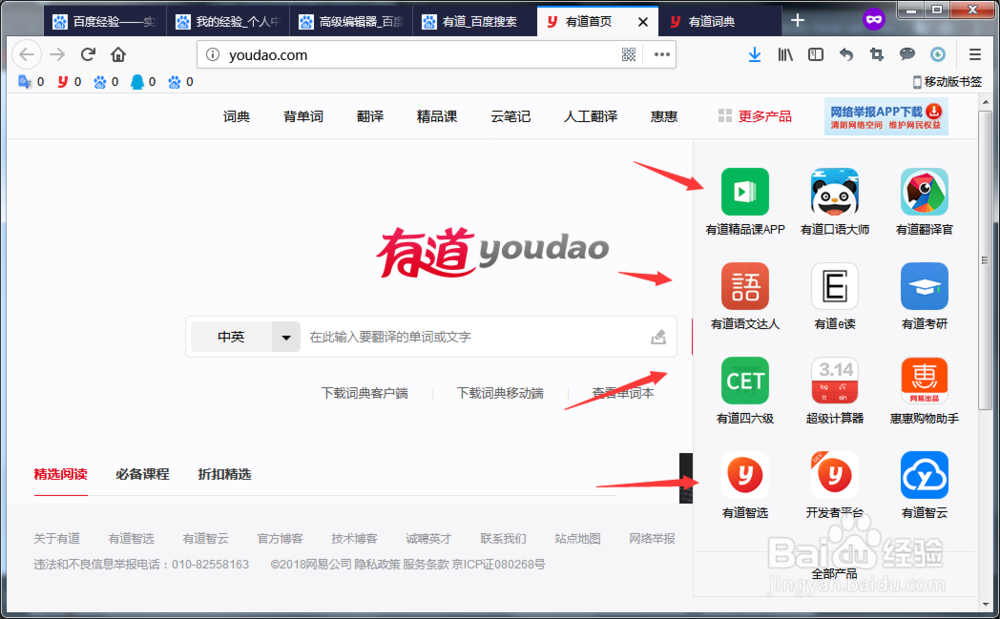The height and width of the screenshot is (619, 1000).
Task: Toggle the sidebar panel icon
Action: 816,55
